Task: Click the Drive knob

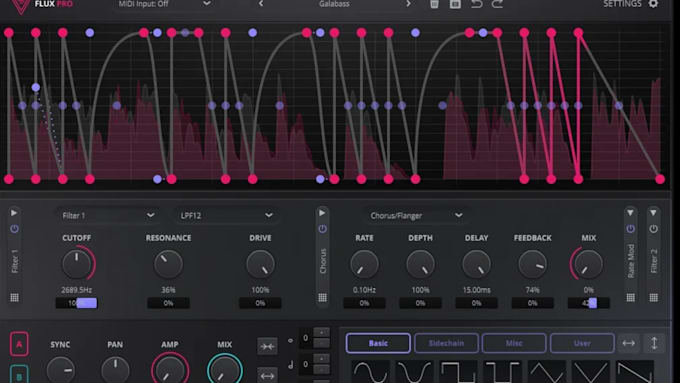Action: coord(260,264)
